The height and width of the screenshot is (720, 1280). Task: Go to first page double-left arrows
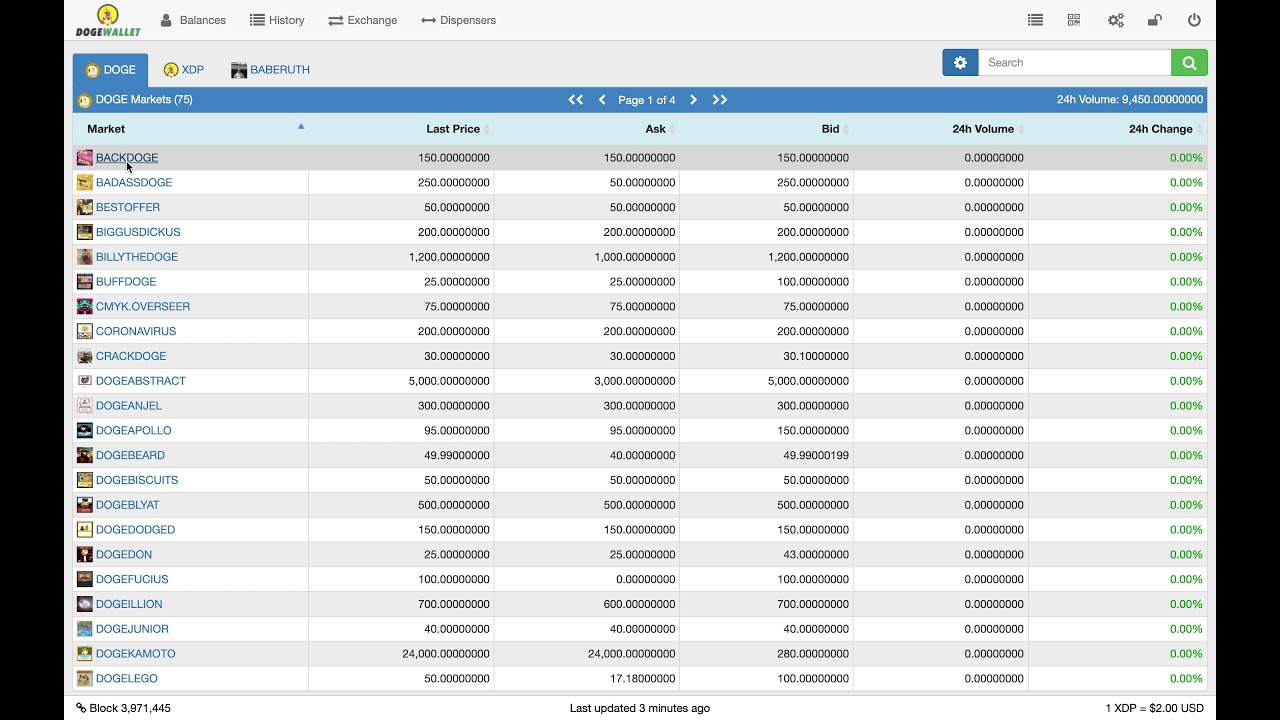click(576, 100)
